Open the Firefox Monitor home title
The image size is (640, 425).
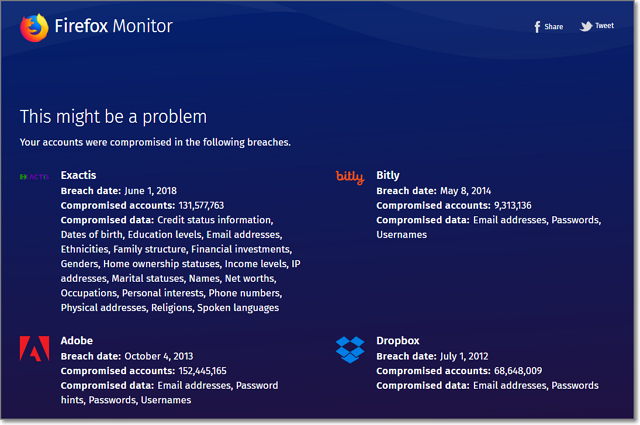tap(114, 27)
